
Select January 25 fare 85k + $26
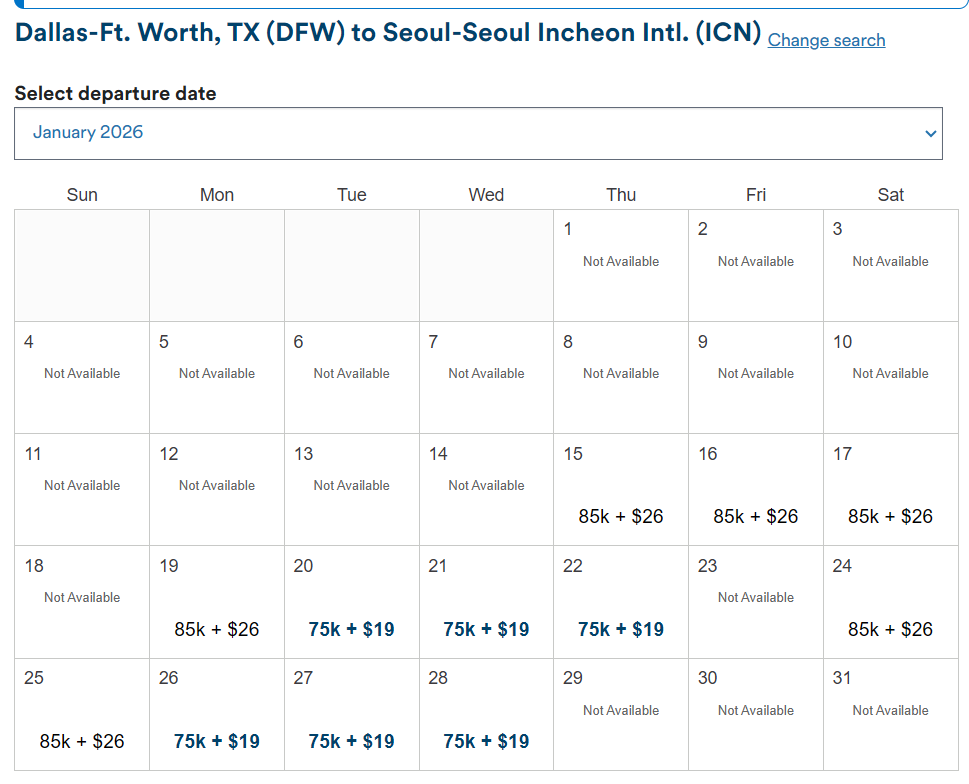click(82, 741)
